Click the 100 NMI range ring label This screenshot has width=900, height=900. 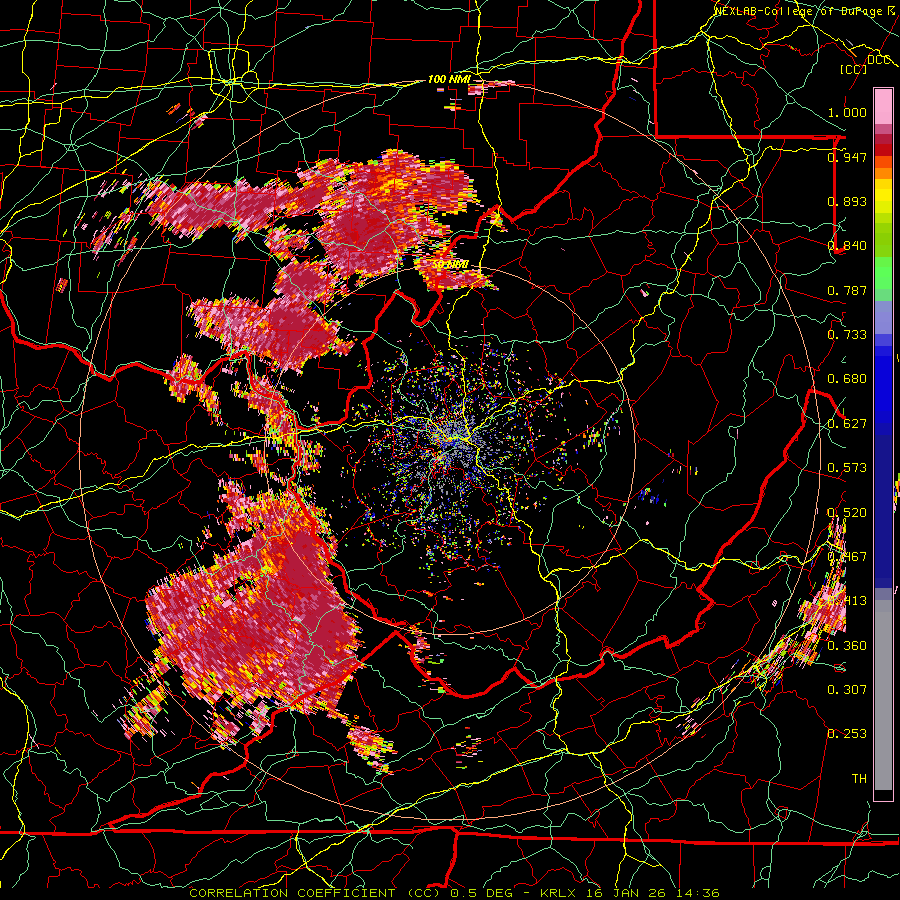(x=449, y=79)
